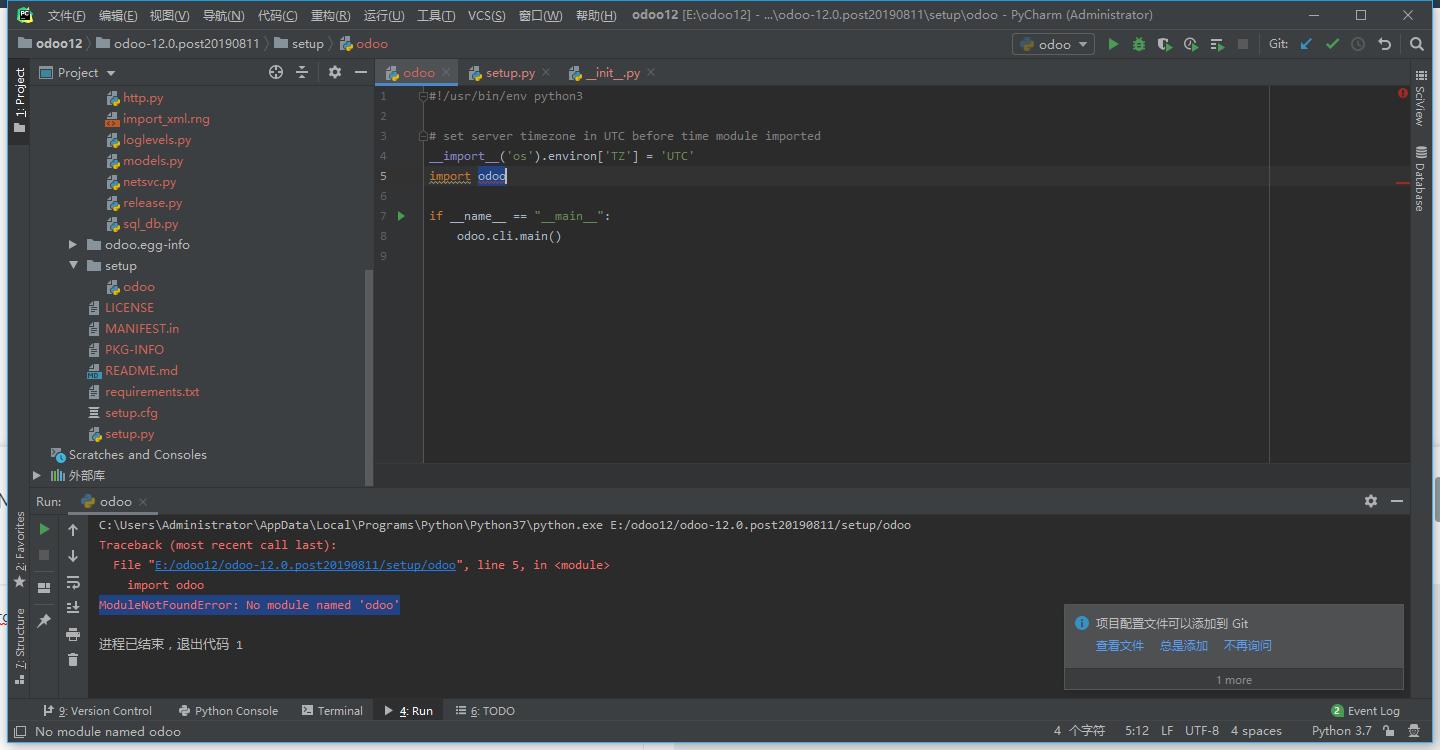The image size is (1440, 750).
Task: Close the odoo editor tab
Action: click(446, 73)
